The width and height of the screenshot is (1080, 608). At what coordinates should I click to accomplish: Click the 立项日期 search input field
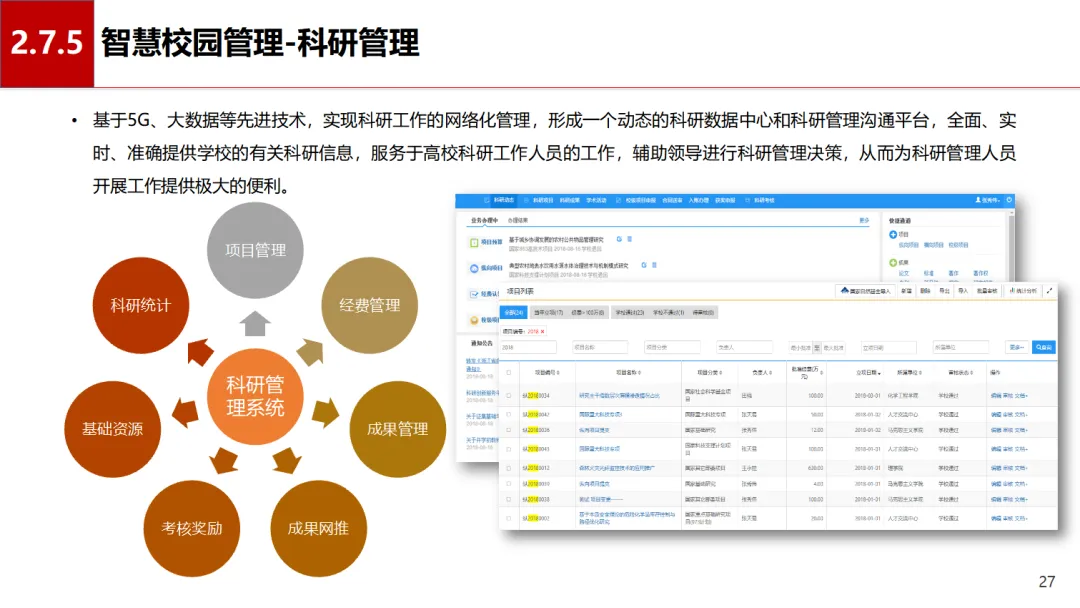pos(889,347)
